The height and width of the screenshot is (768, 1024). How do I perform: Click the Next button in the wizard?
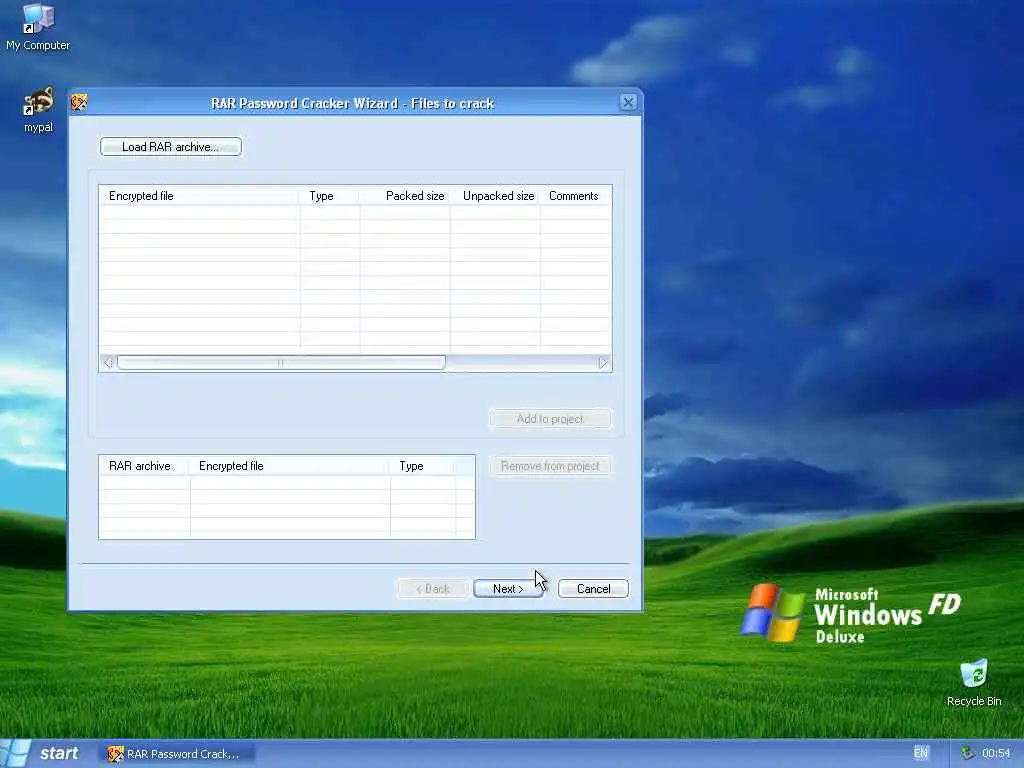tap(508, 588)
